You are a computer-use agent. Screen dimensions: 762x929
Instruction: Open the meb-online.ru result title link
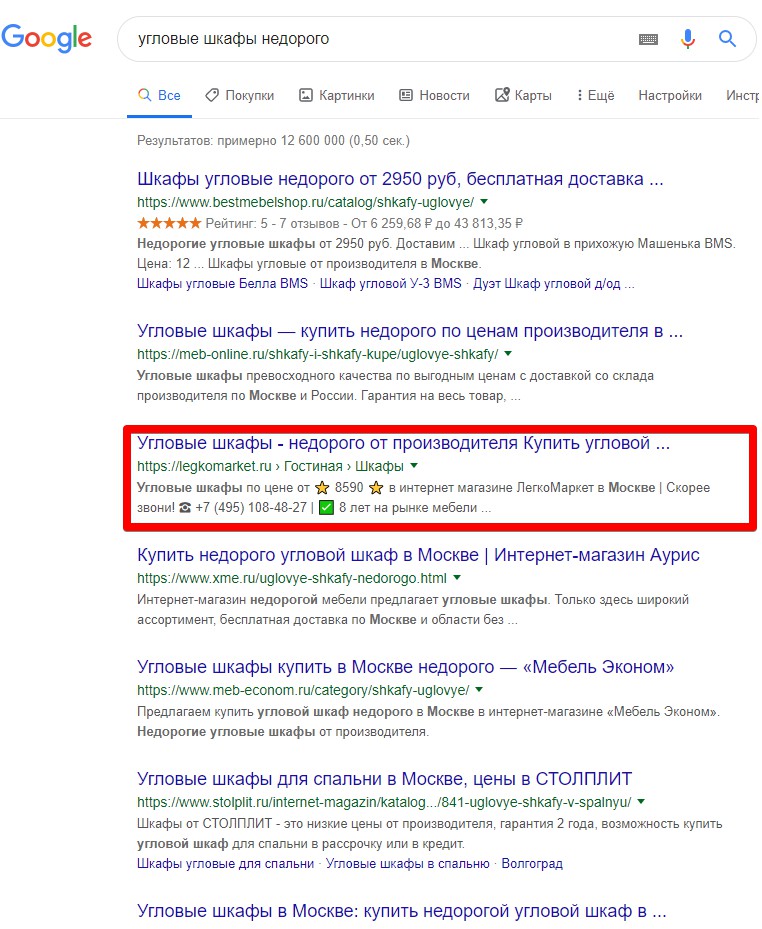(x=409, y=331)
